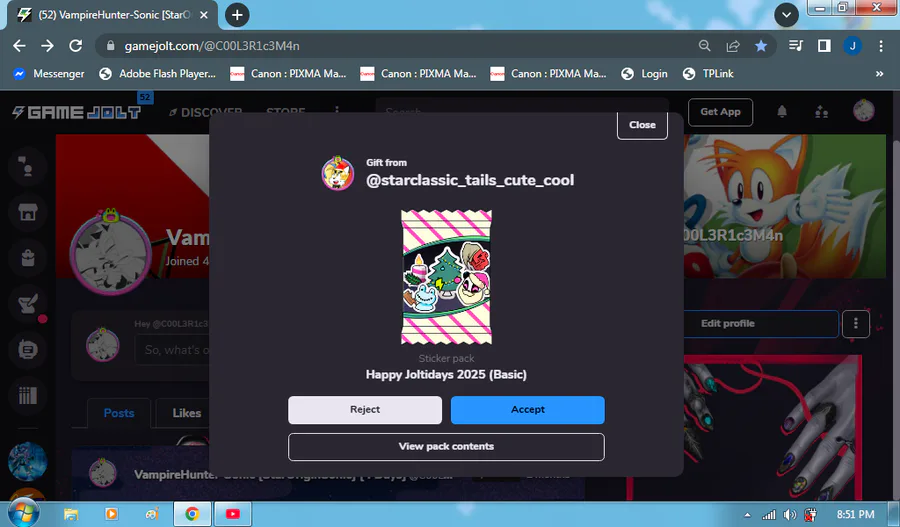This screenshot has width=900, height=527.
Task: Open the backpack icon in sidebar
Action: coord(27,258)
